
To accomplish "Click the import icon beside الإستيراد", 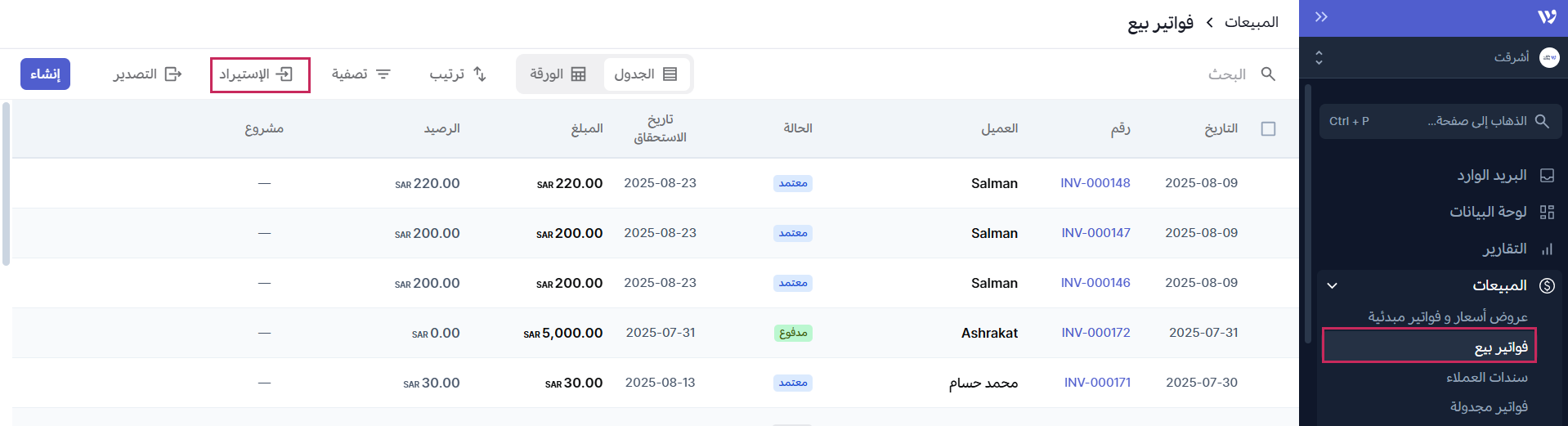I will pos(284,74).
